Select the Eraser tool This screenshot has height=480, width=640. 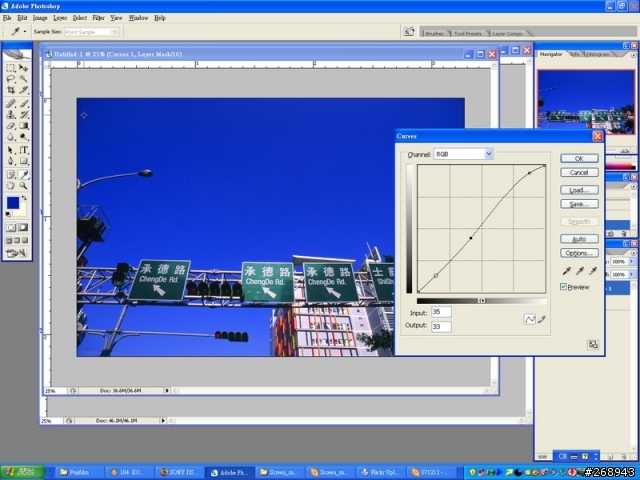tap(11, 126)
